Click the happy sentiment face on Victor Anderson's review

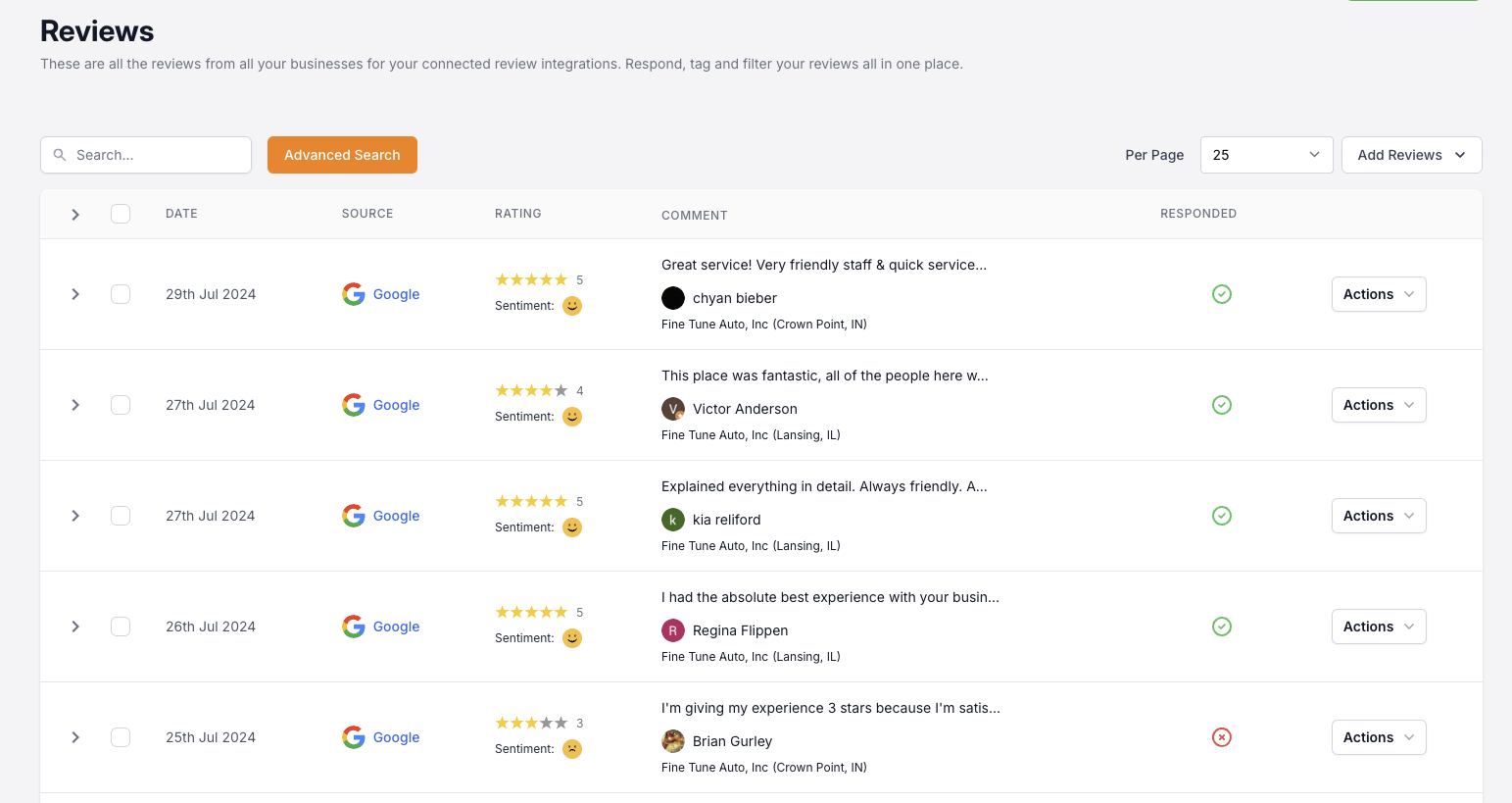pyautogui.click(x=572, y=417)
